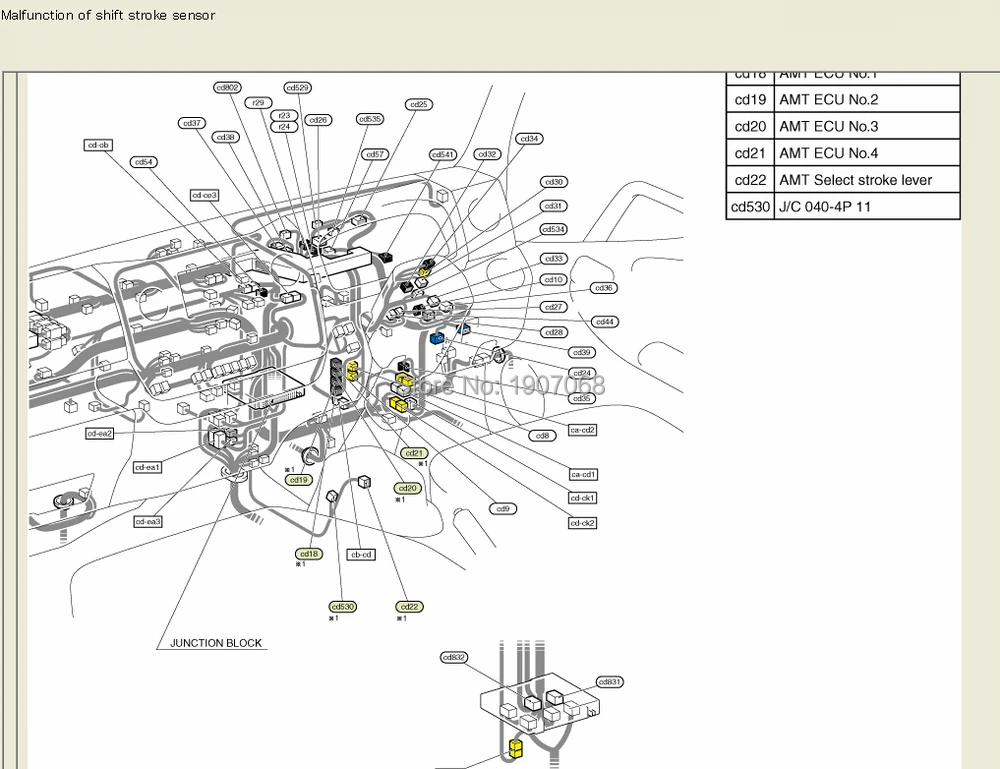Click the cd802 connector label
Viewport: 1000px width, 769px height.
[x=228, y=87]
